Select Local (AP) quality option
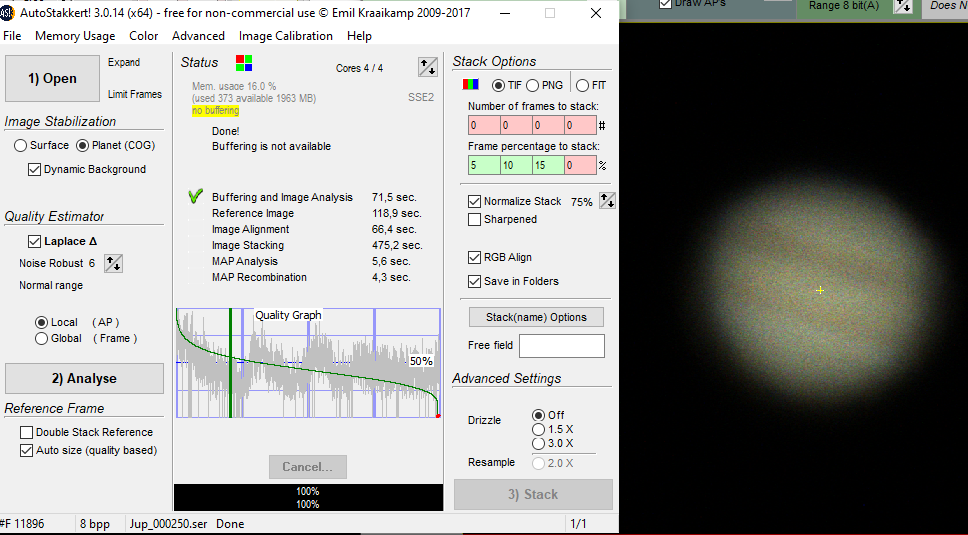 [41, 322]
